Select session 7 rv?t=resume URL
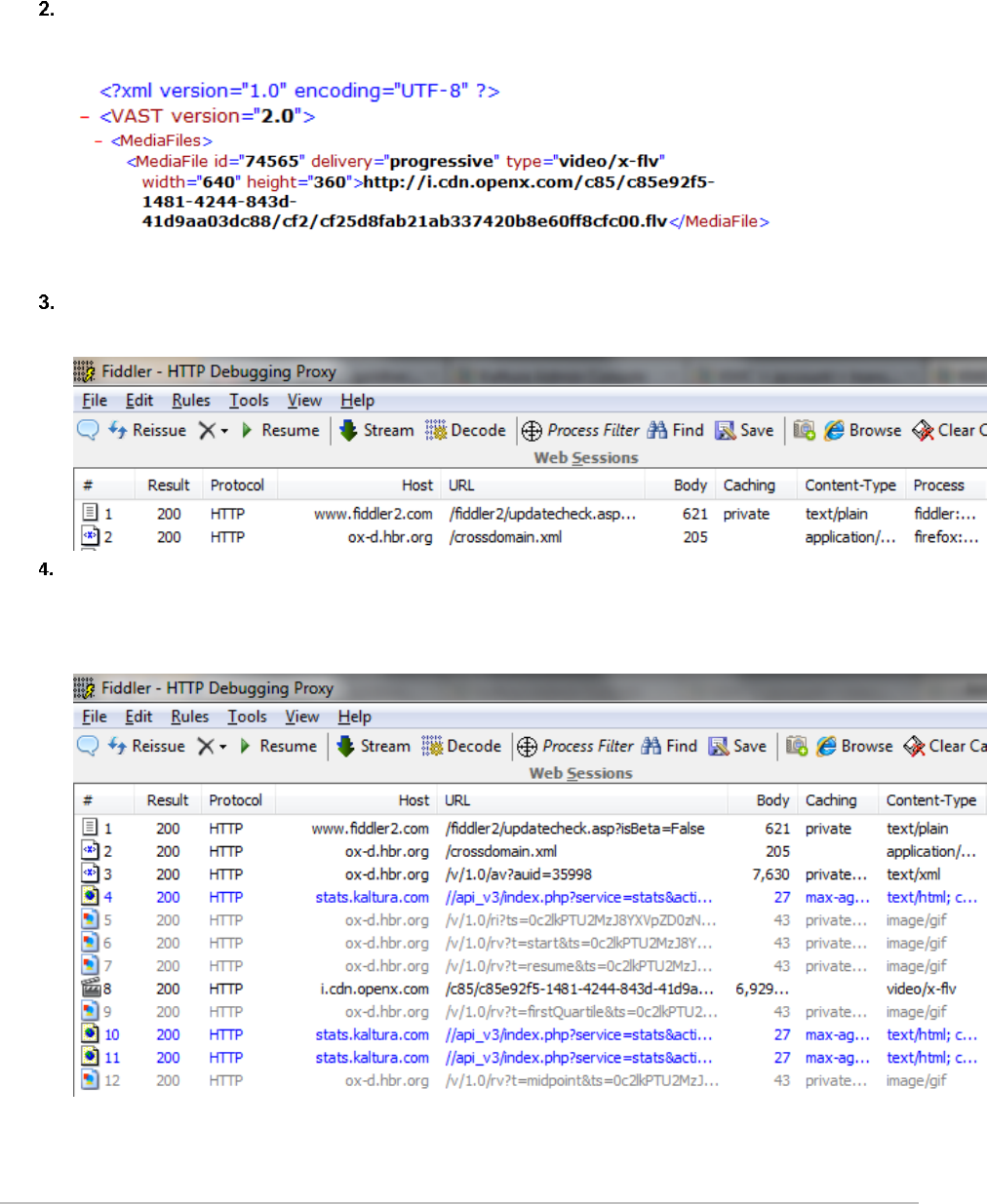The image size is (987, 1204). coord(578,966)
